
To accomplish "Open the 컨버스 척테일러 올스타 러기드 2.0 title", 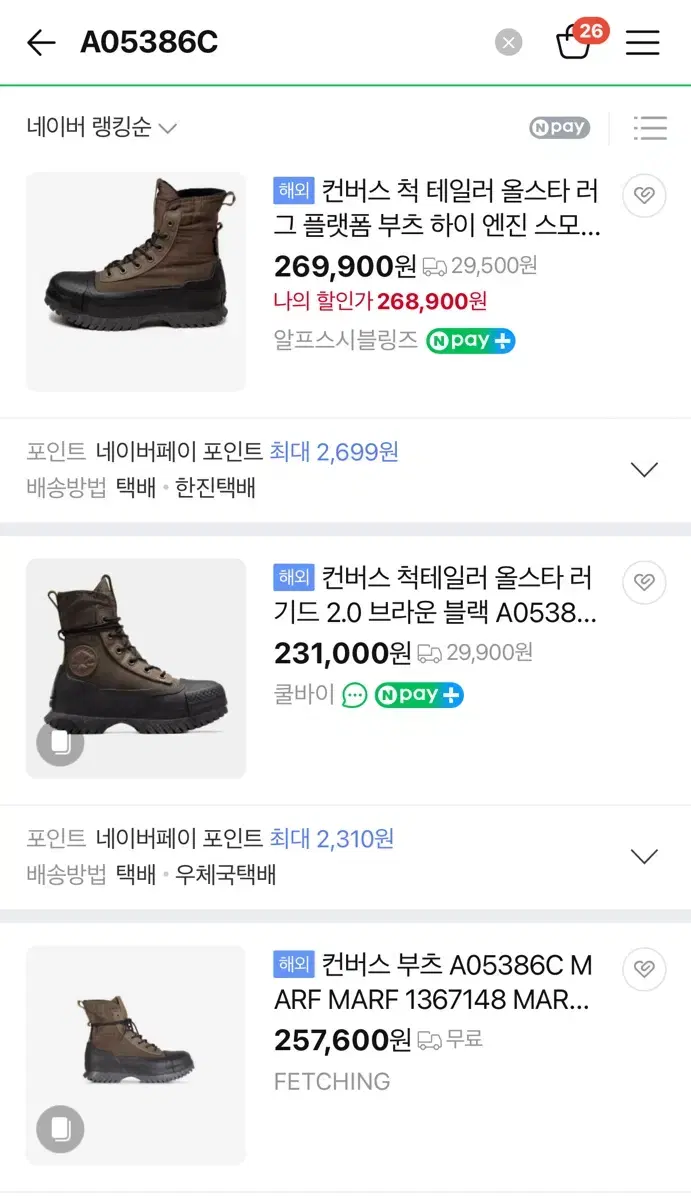I will click(x=435, y=596).
